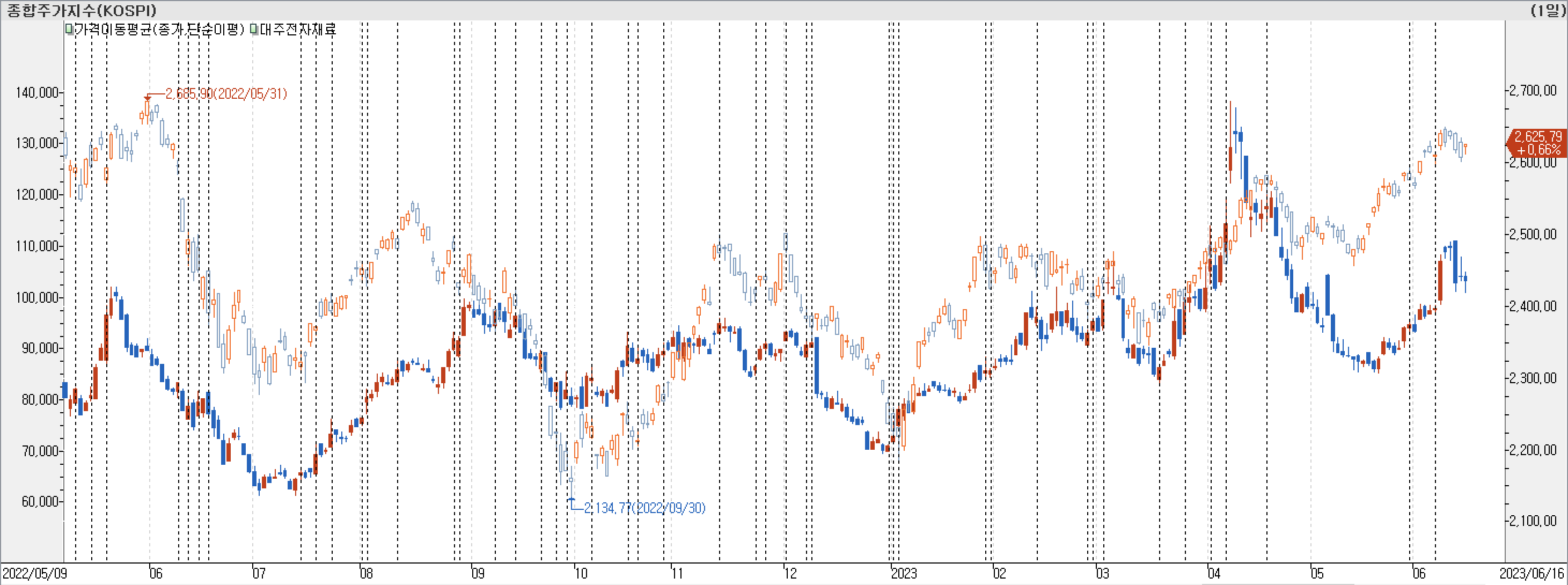
Task: Select the 가격이동평균(종가,단순이평) legend label
Action: coord(158,29)
